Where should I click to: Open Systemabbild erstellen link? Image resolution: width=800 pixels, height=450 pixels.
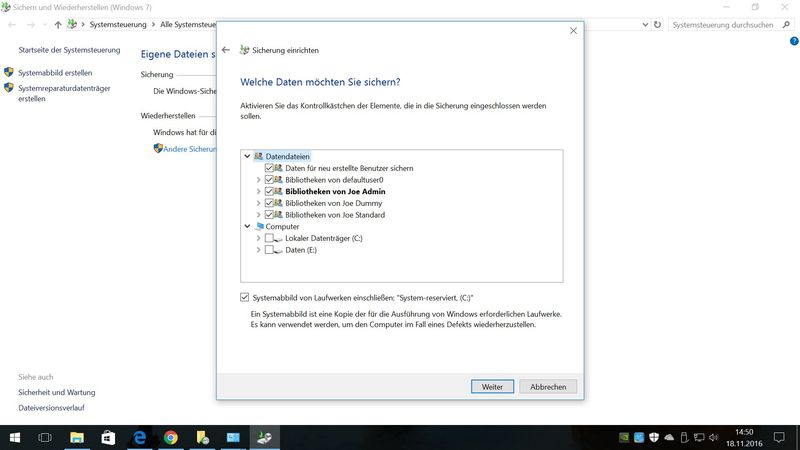pos(55,73)
